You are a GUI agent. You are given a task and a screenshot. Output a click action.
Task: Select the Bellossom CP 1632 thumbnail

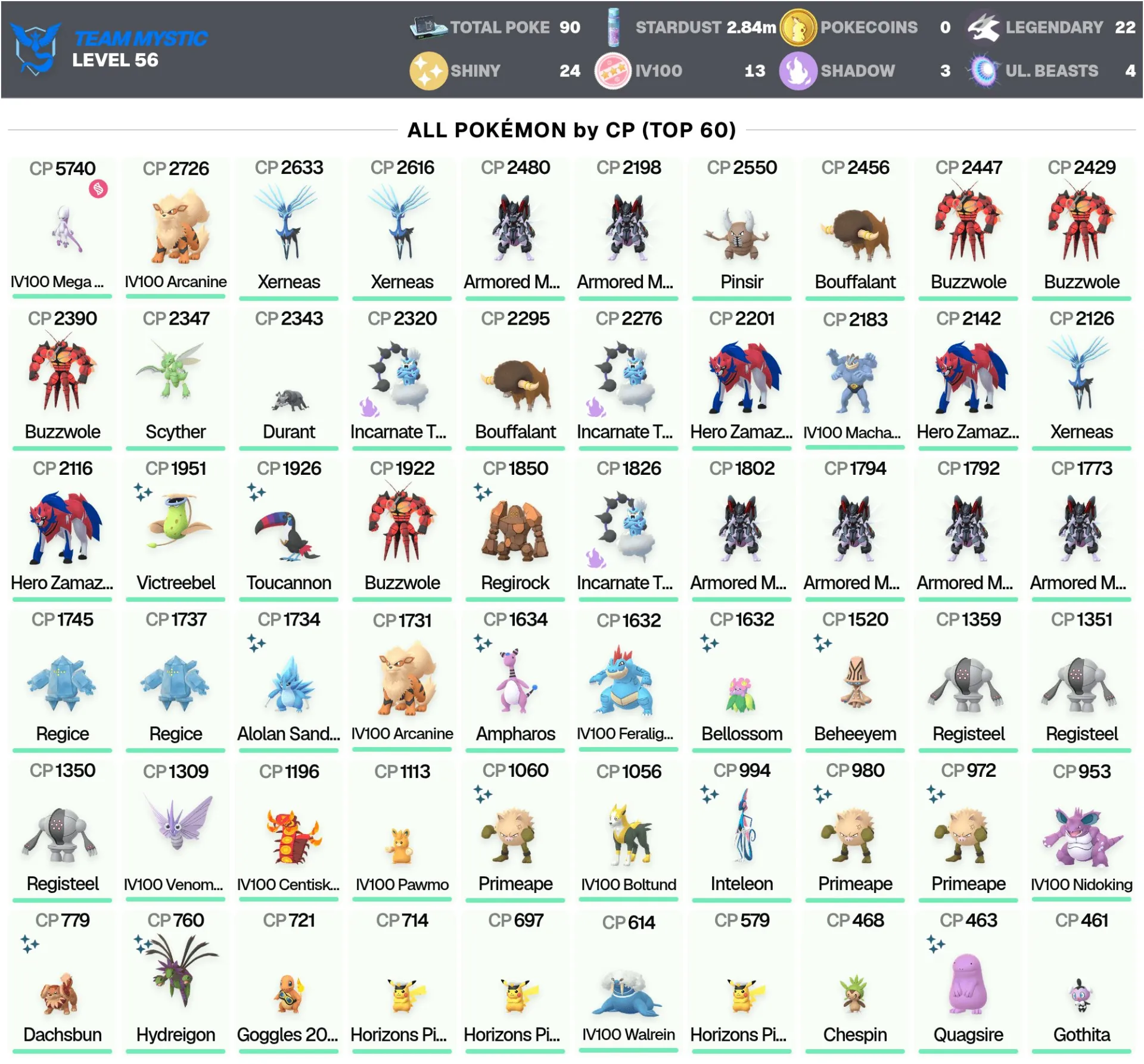(741, 694)
